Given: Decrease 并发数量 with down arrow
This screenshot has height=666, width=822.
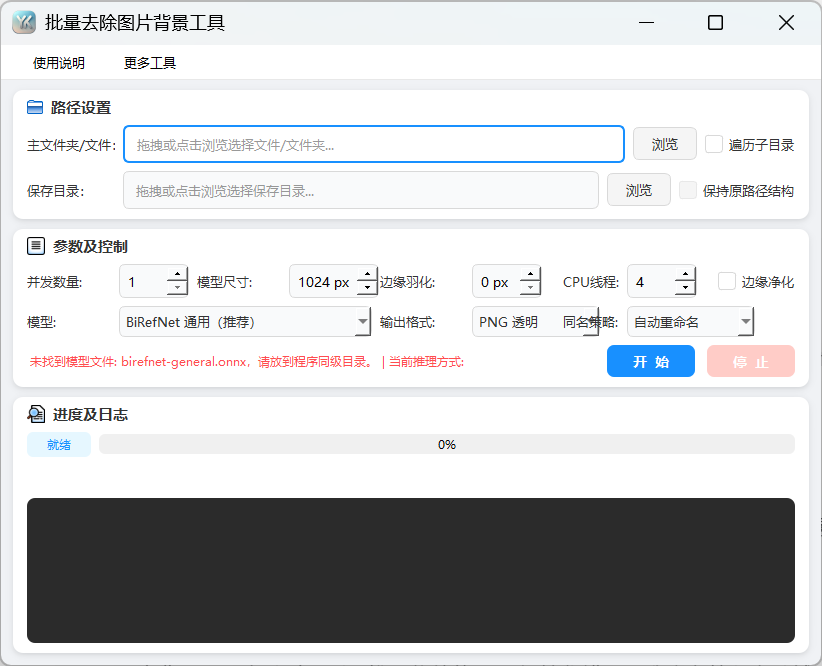Looking at the screenshot, I should point(177,288).
